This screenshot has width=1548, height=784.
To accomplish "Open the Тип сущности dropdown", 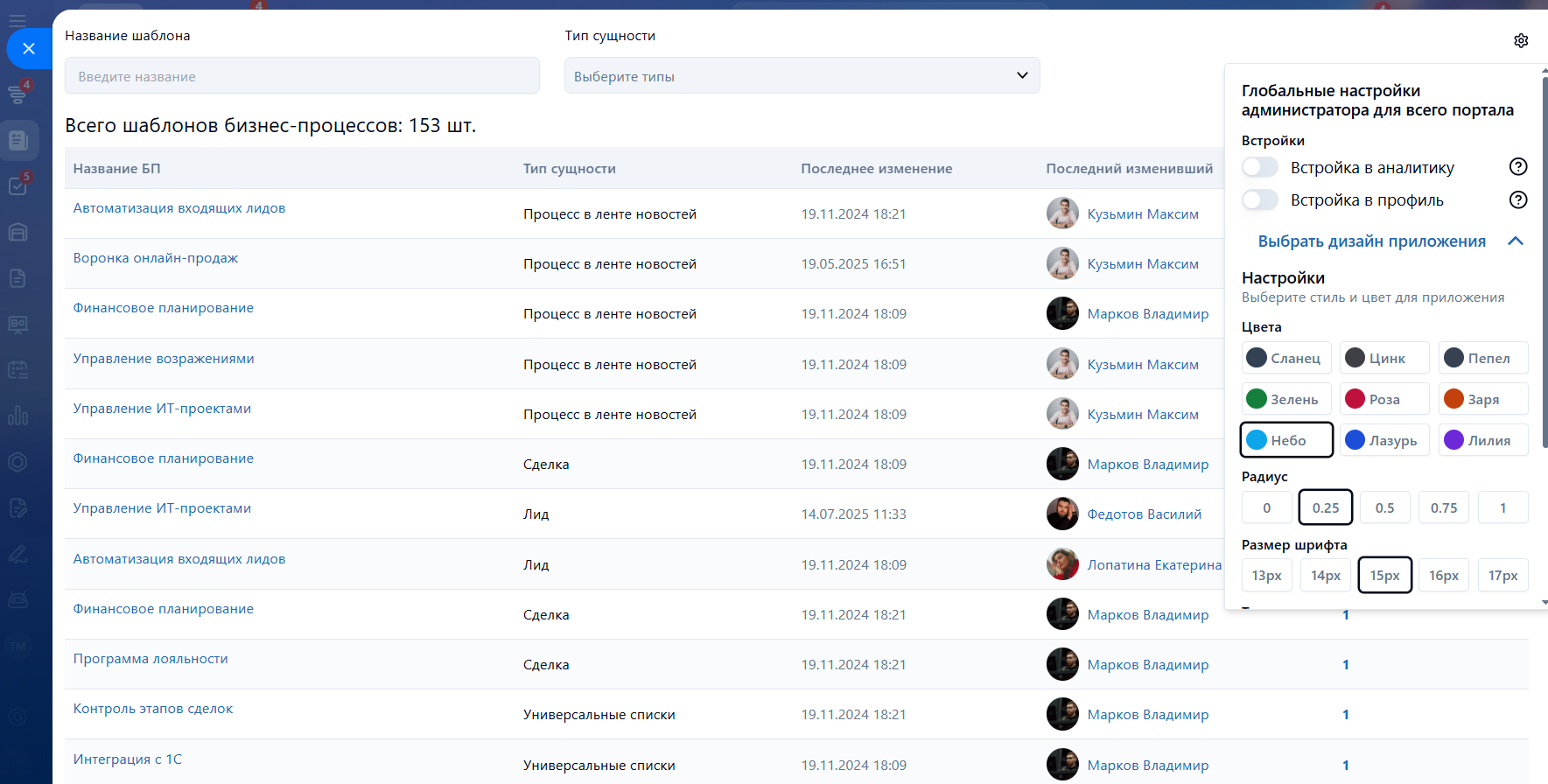I will [x=802, y=76].
